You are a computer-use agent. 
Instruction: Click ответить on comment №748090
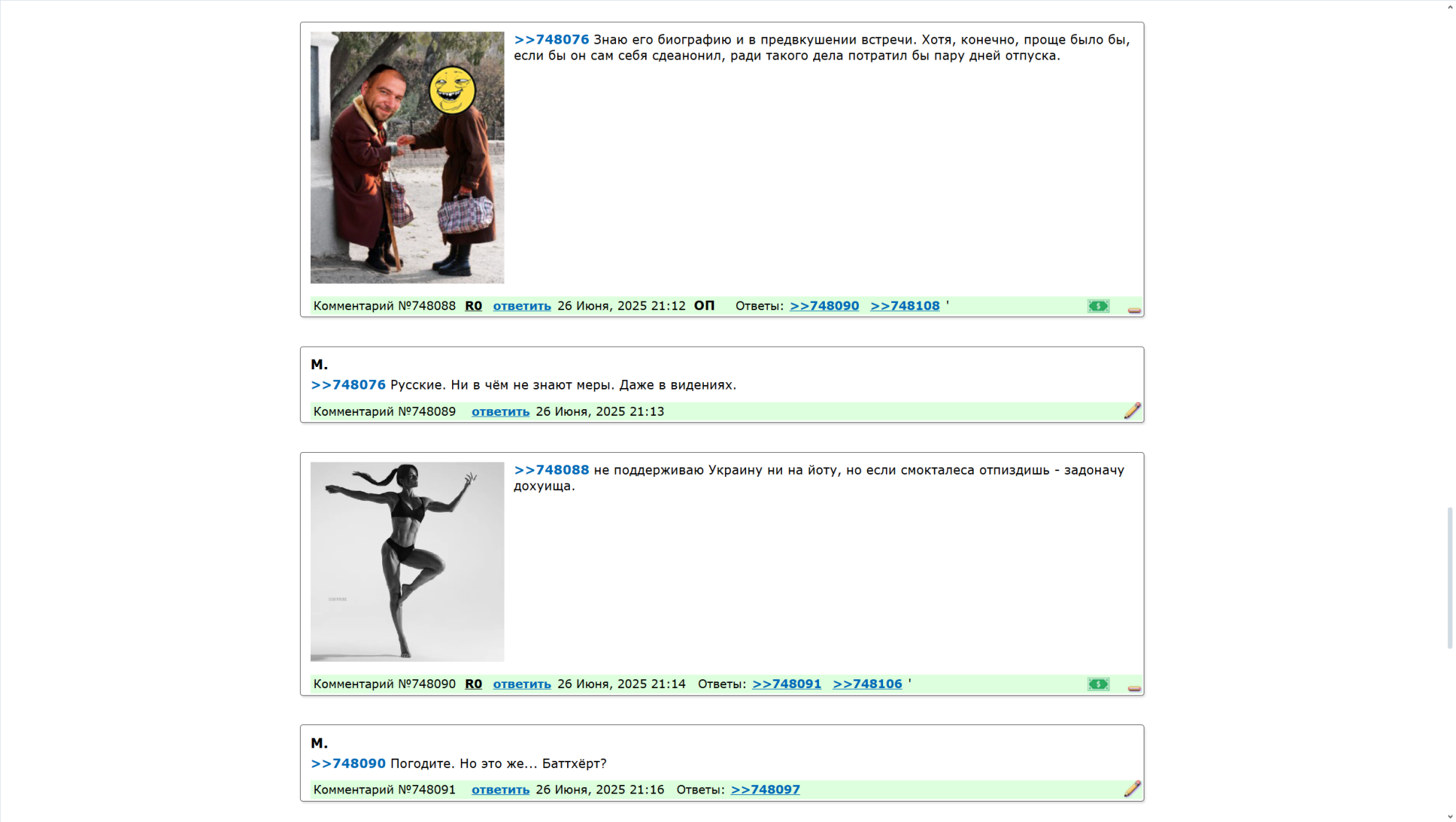[x=521, y=684]
